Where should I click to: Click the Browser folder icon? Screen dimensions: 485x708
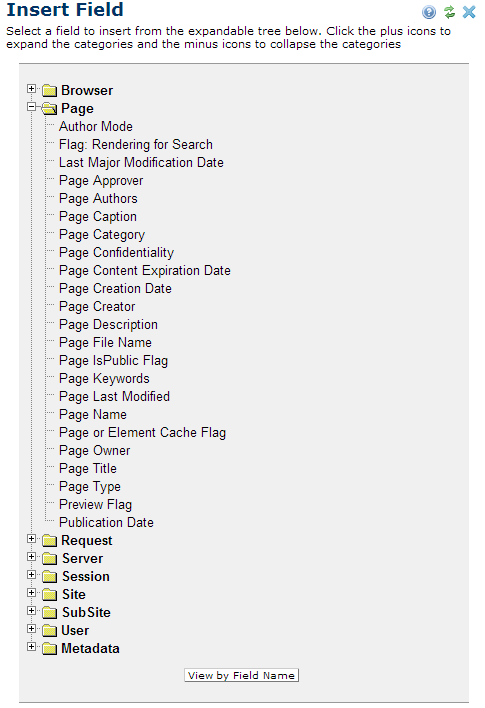(x=49, y=91)
